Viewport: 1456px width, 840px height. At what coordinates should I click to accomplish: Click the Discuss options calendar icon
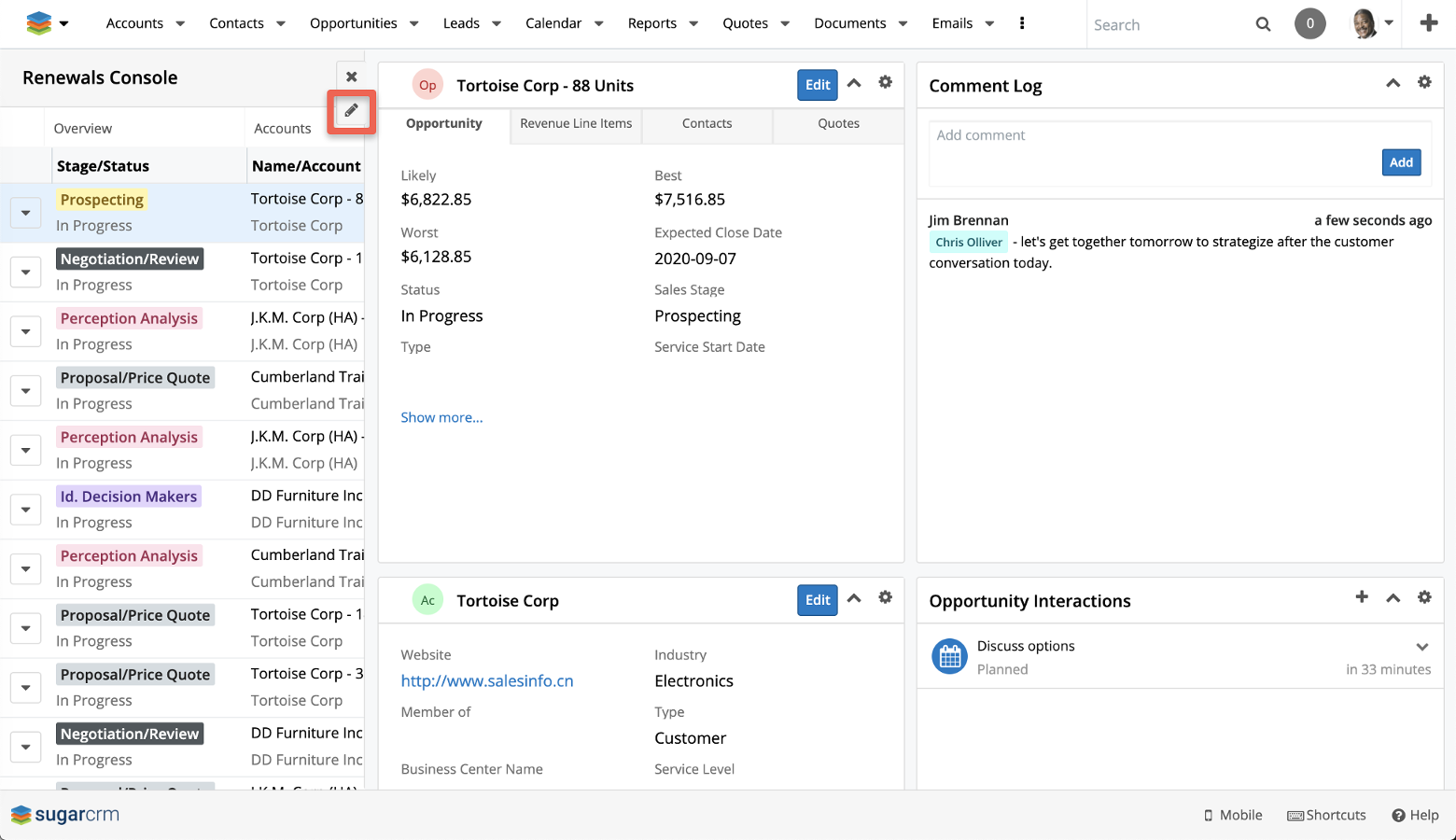[x=949, y=657]
